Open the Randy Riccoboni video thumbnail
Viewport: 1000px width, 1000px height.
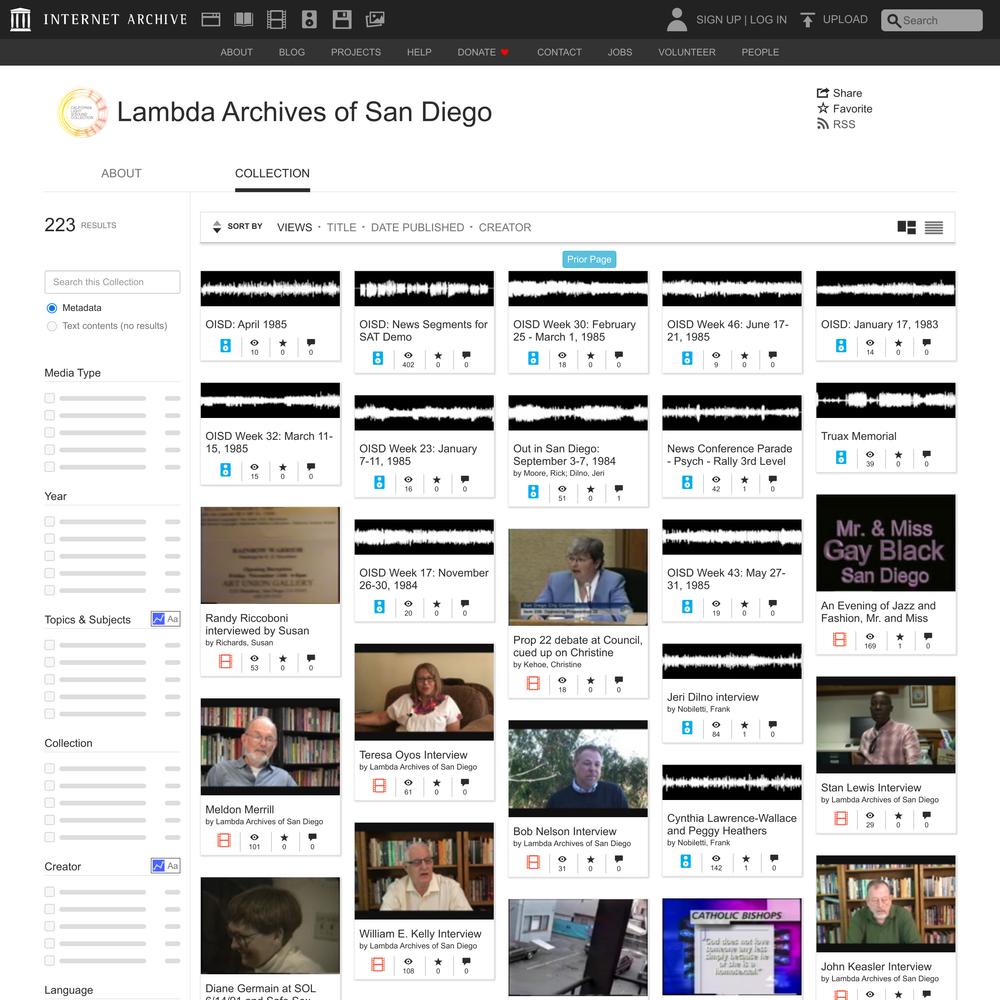pyautogui.click(x=270, y=555)
